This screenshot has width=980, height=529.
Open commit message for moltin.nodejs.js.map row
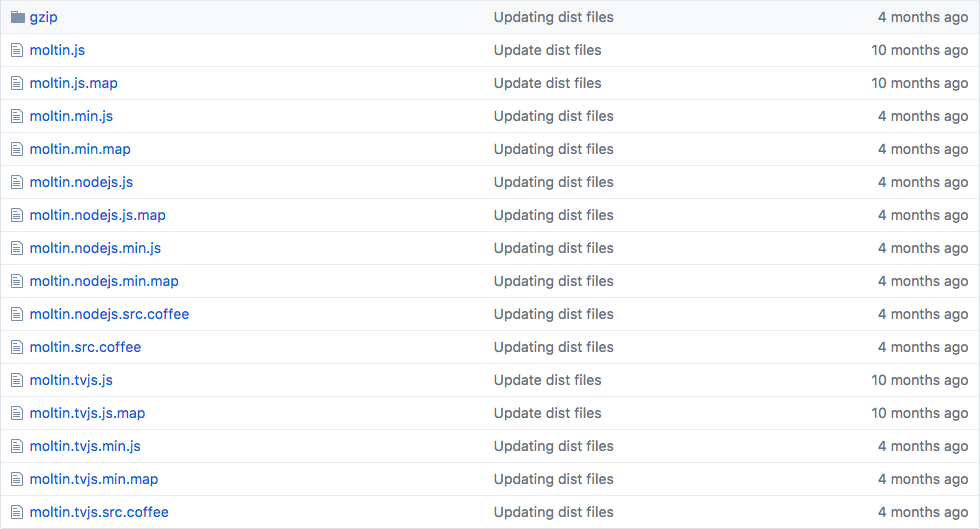554,215
